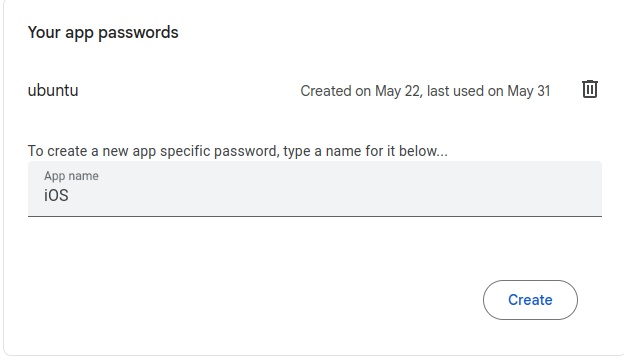Image resolution: width=624 pixels, height=360 pixels.
Task: Click the 'type a name for it below' text
Action: [x=365, y=151]
